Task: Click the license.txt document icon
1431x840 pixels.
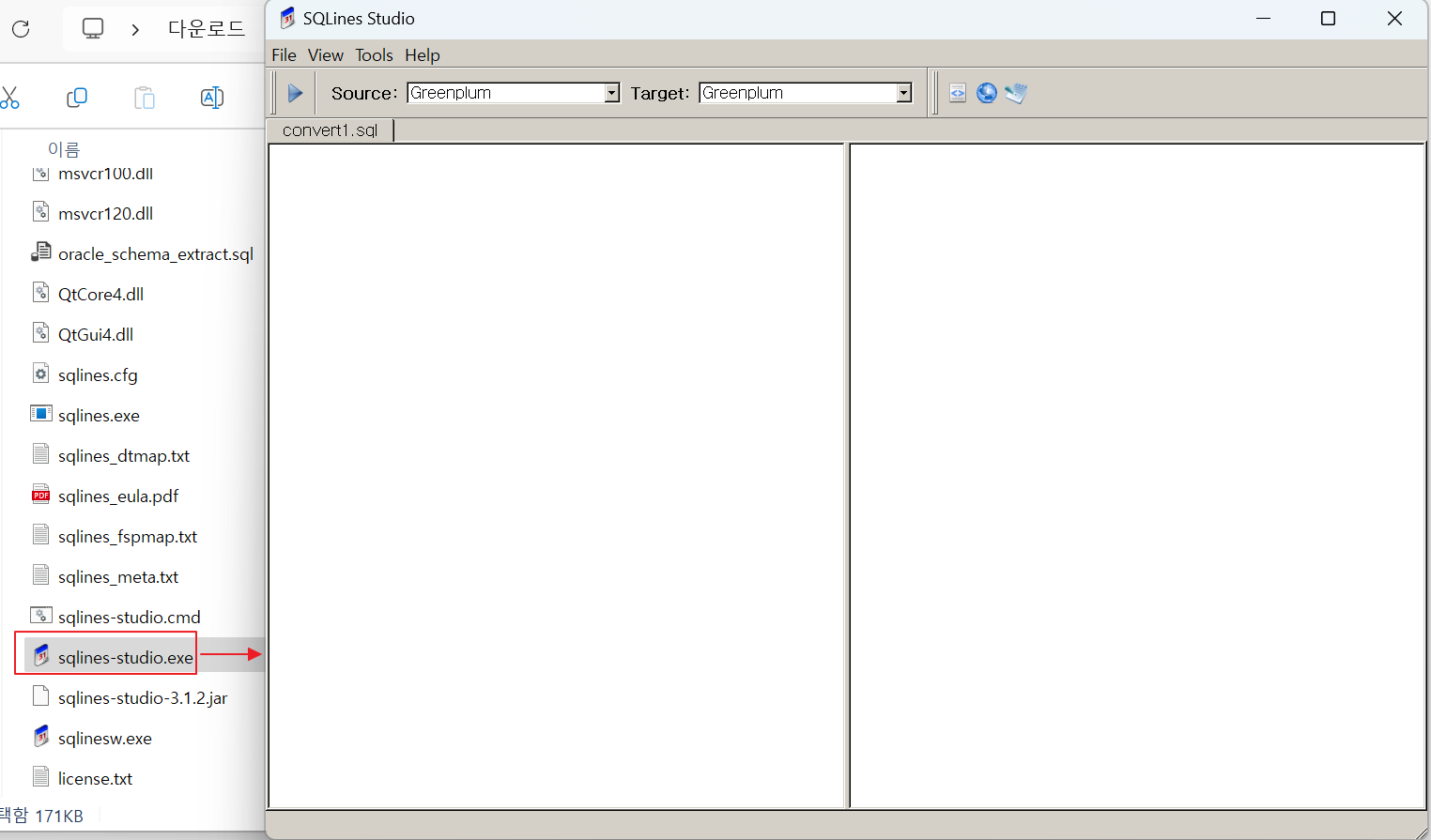Action: [41, 777]
